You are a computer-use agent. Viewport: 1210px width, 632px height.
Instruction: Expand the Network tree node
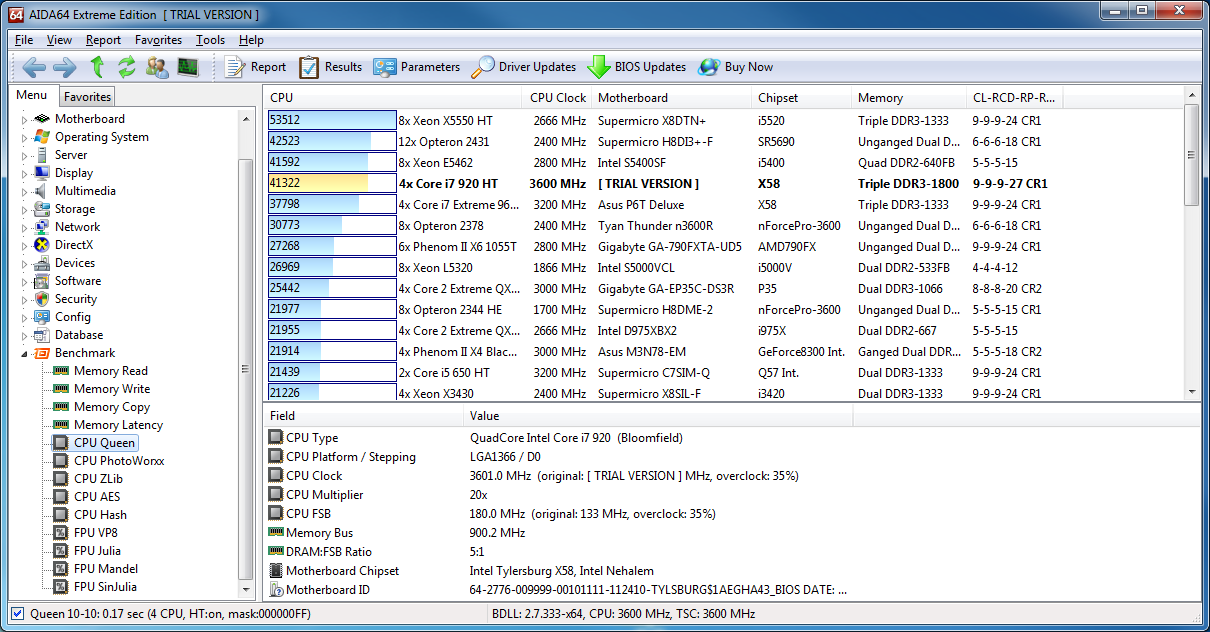coord(25,227)
